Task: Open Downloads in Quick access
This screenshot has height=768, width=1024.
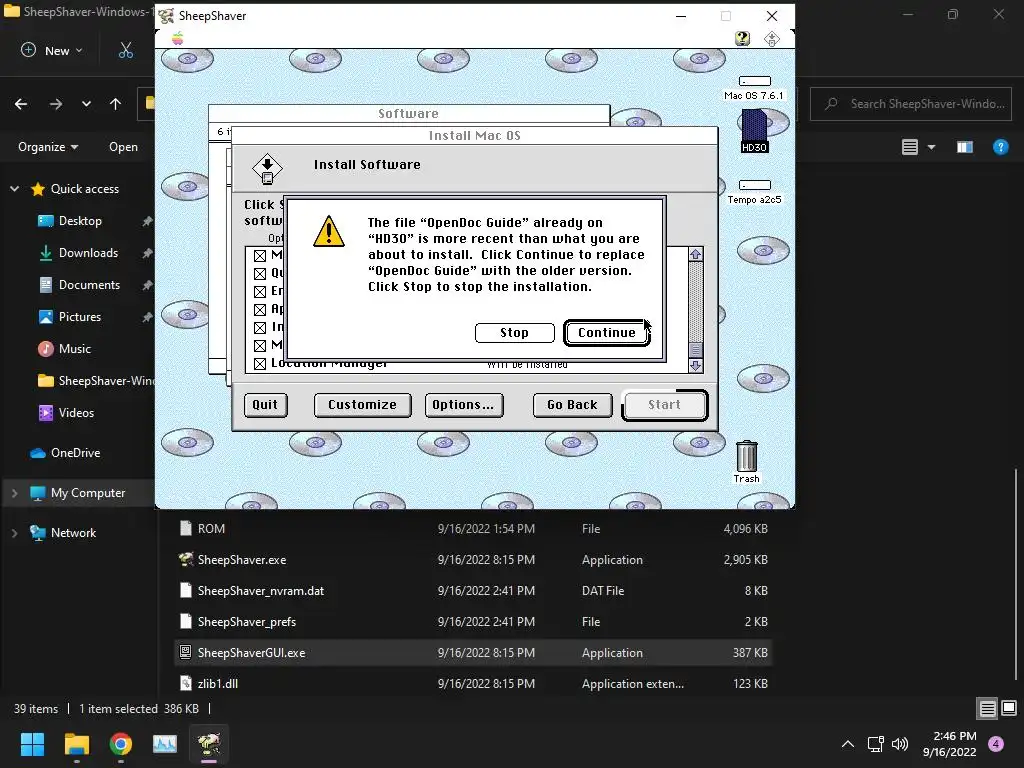Action: pyautogui.click(x=88, y=253)
